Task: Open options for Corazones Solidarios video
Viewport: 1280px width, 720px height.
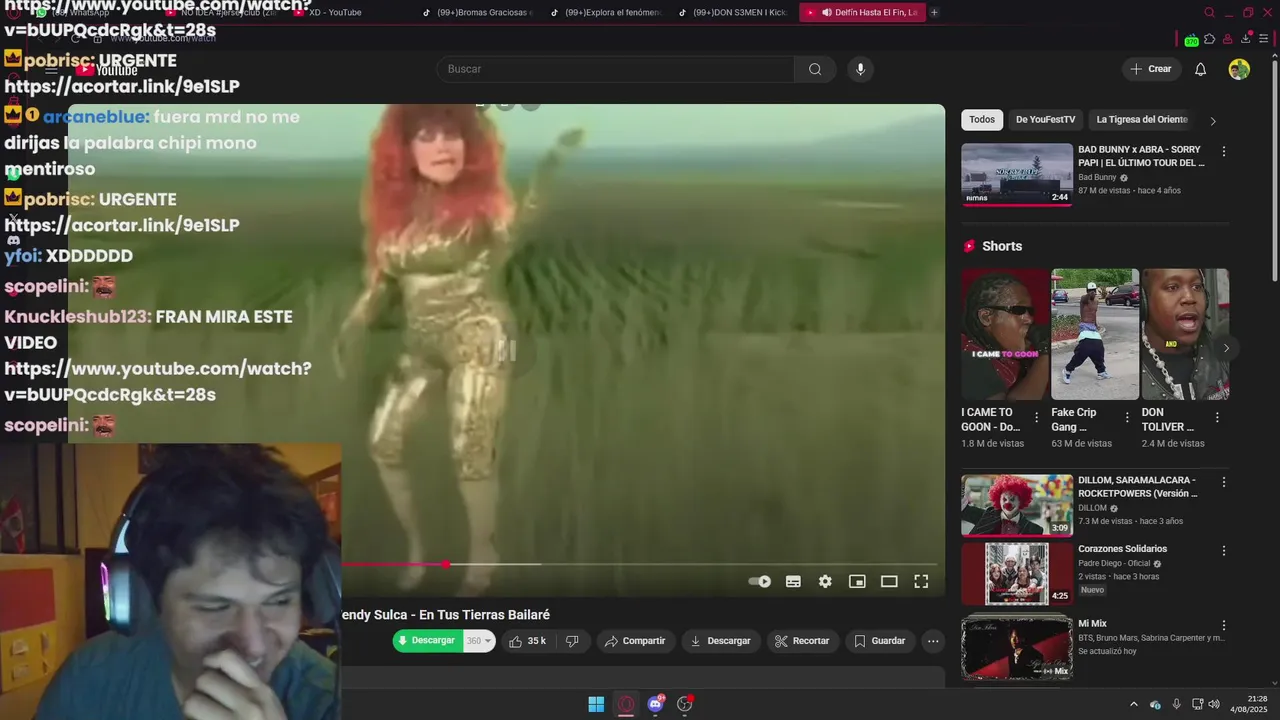Action: coord(1223,551)
